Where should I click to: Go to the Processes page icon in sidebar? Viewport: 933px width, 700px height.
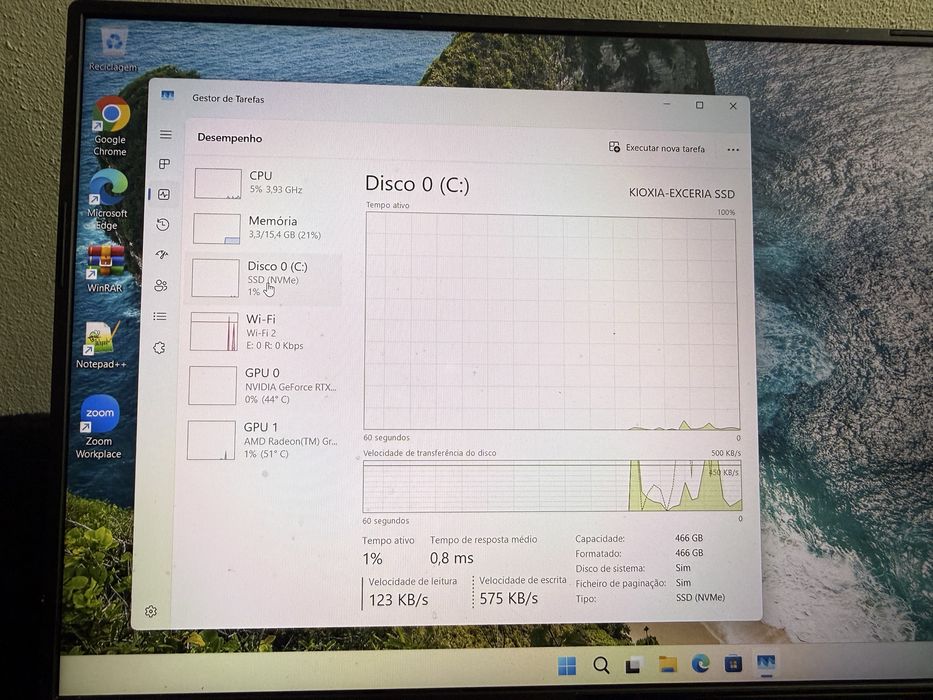click(165, 164)
